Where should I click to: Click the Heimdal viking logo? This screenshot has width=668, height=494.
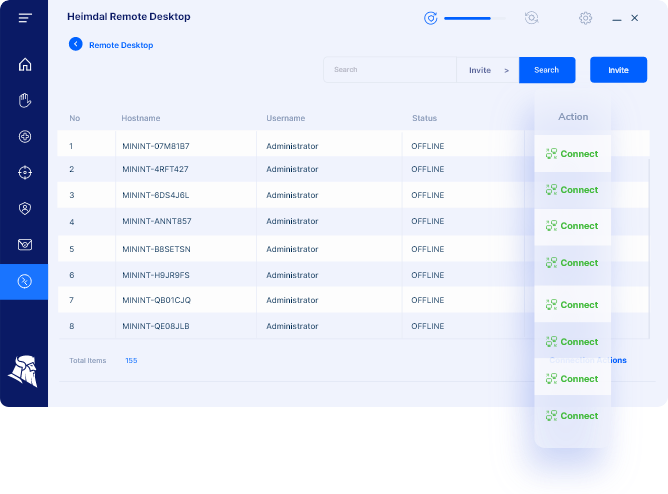23,370
